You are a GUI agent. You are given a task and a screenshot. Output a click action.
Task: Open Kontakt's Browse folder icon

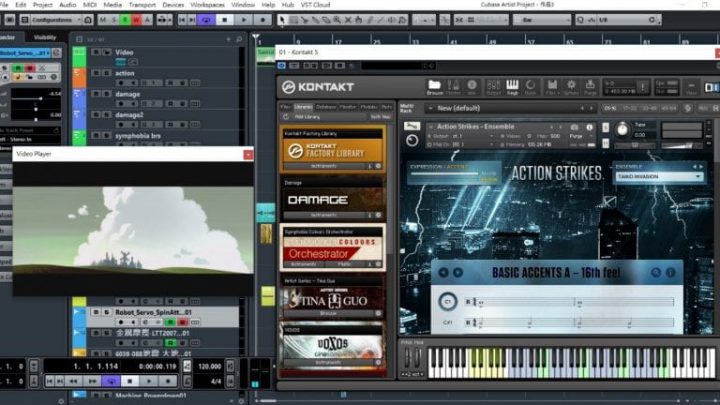tap(434, 86)
